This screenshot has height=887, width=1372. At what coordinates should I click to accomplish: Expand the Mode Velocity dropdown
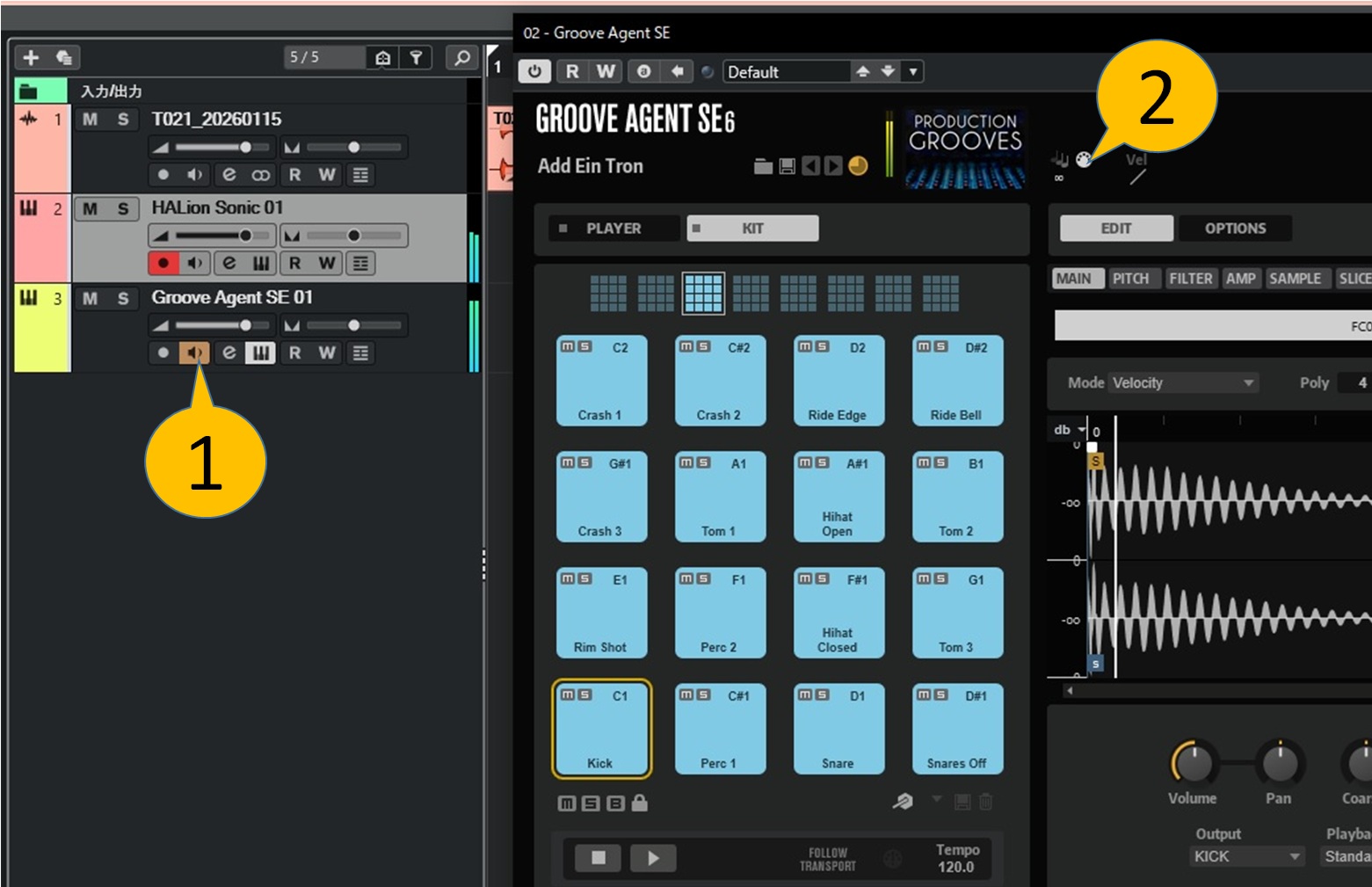pos(1248,382)
